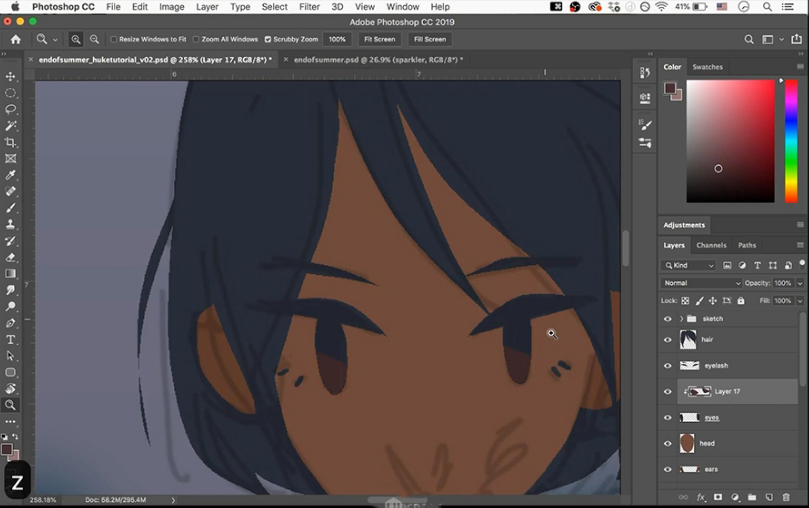Switch to the Channels tab
This screenshot has height=508, width=809.
(x=711, y=245)
